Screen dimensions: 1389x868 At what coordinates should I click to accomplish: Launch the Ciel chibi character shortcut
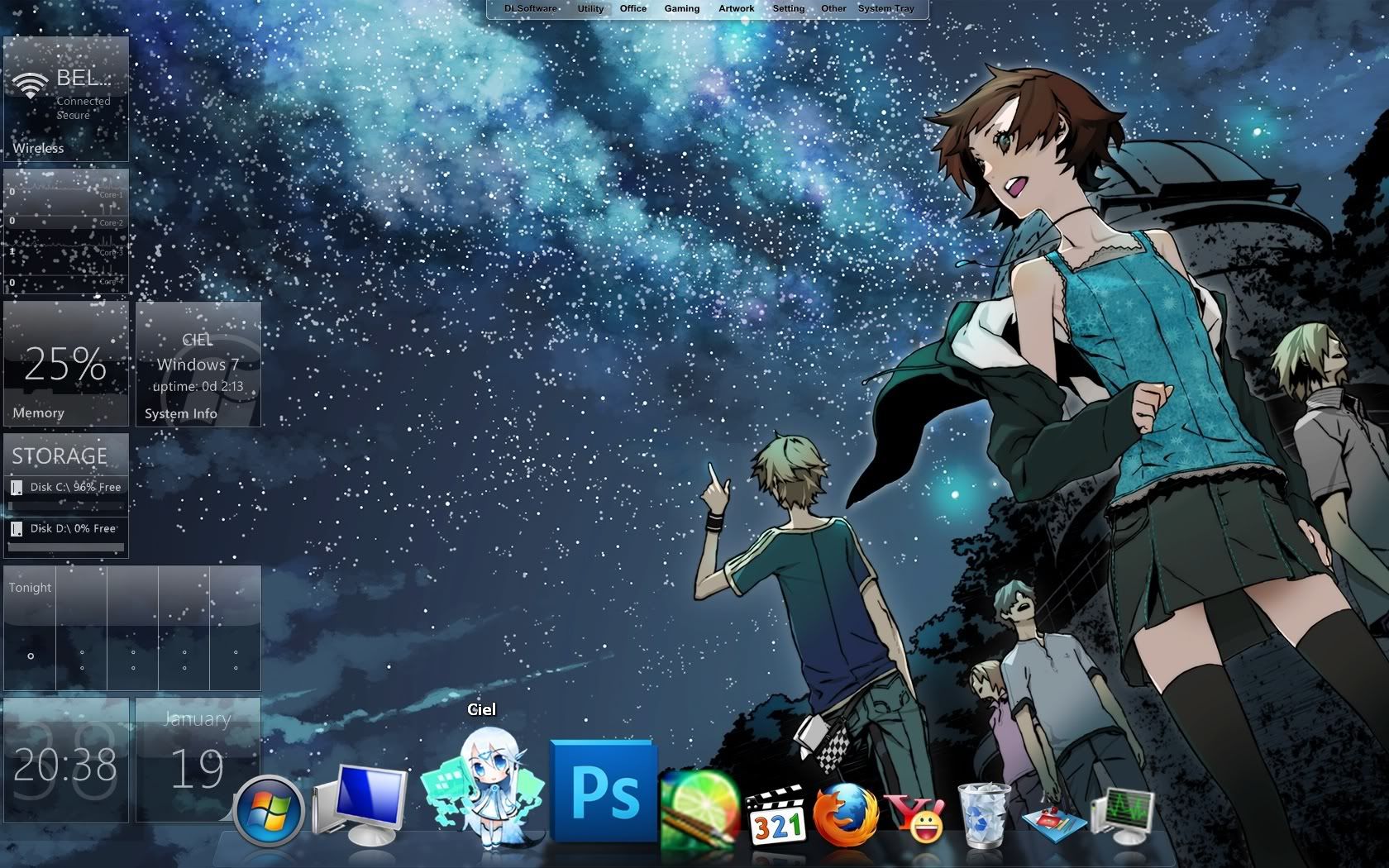pyautogui.click(x=484, y=788)
